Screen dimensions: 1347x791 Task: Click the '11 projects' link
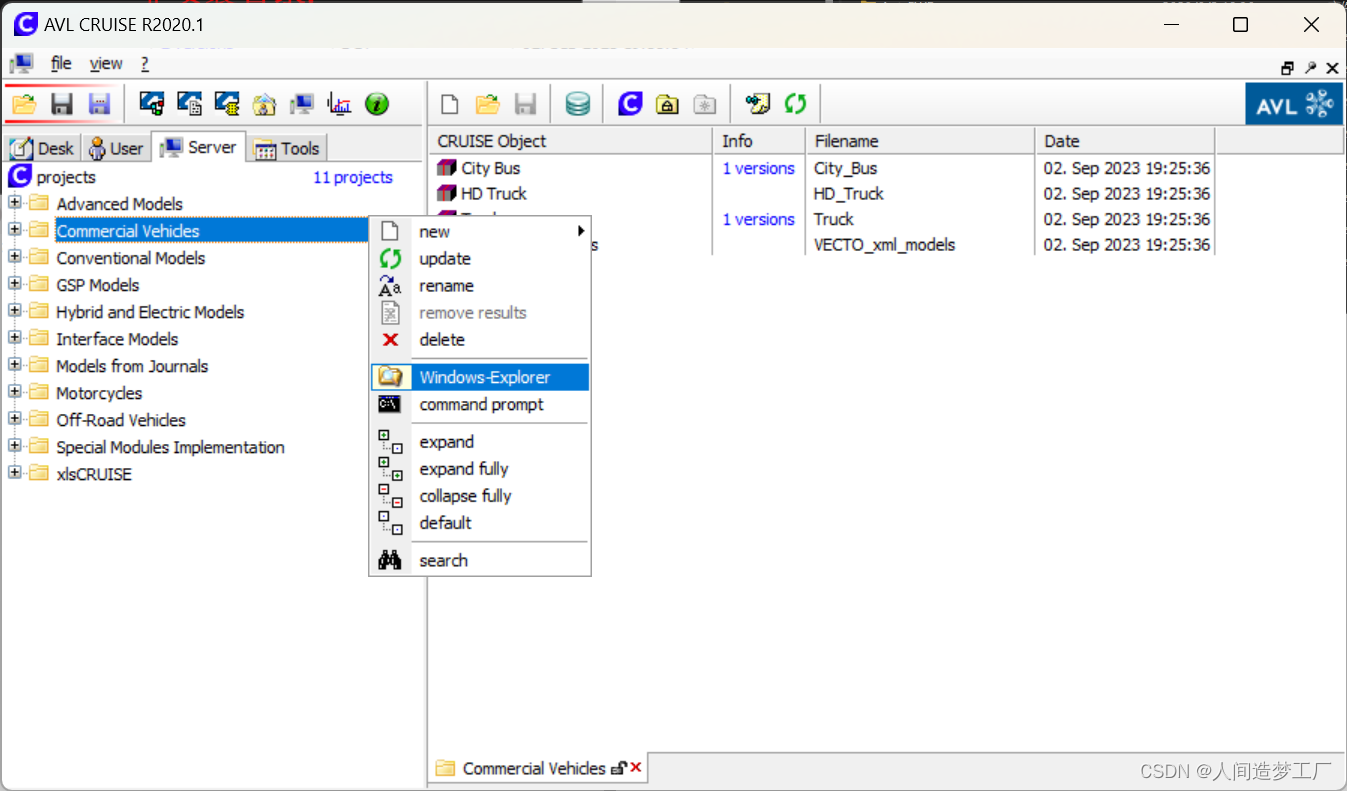tap(353, 177)
